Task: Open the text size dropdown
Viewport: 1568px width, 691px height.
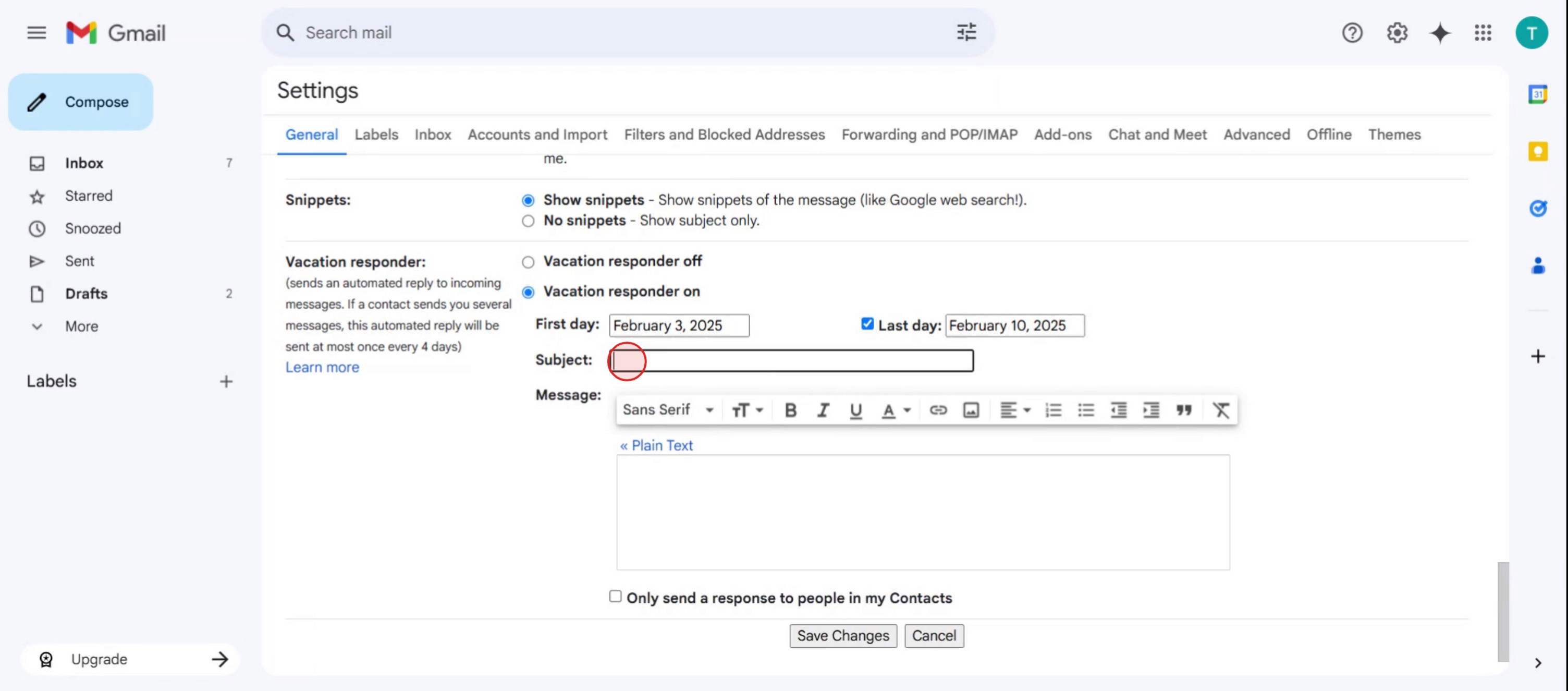Action: coord(747,410)
